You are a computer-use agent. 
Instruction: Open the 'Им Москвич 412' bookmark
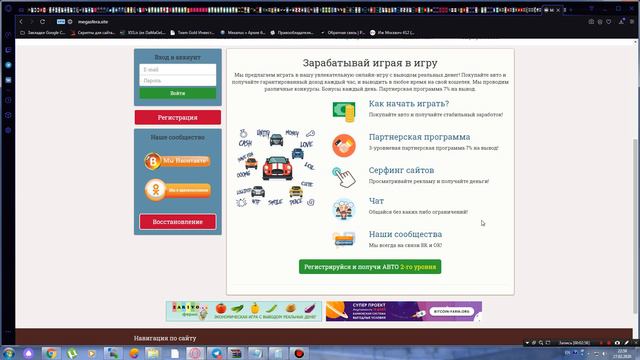tap(392, 33)
